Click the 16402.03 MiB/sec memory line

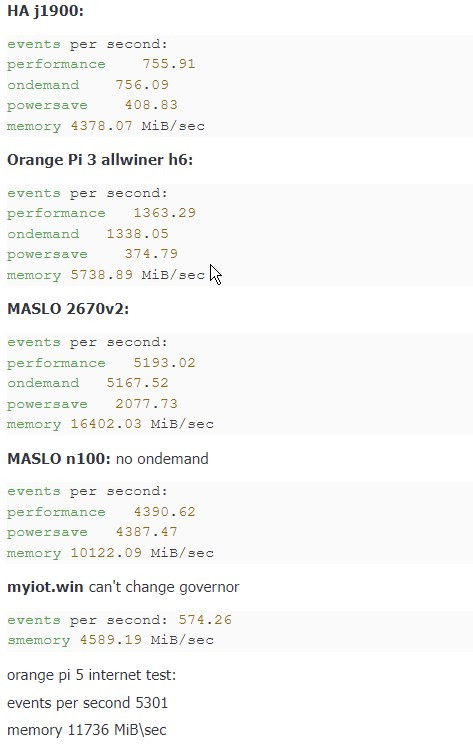[110, 424]
